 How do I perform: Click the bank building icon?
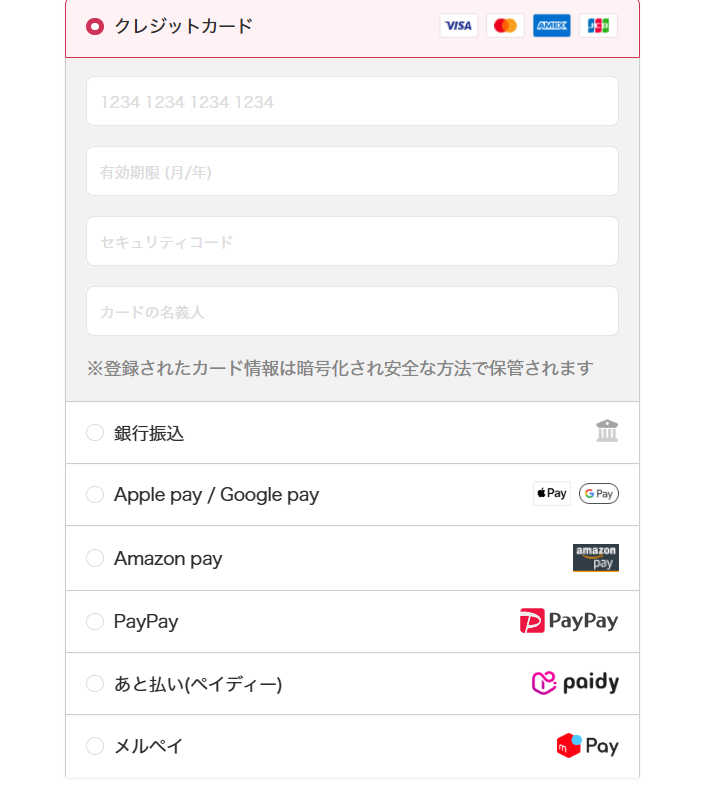pos(607,431)
